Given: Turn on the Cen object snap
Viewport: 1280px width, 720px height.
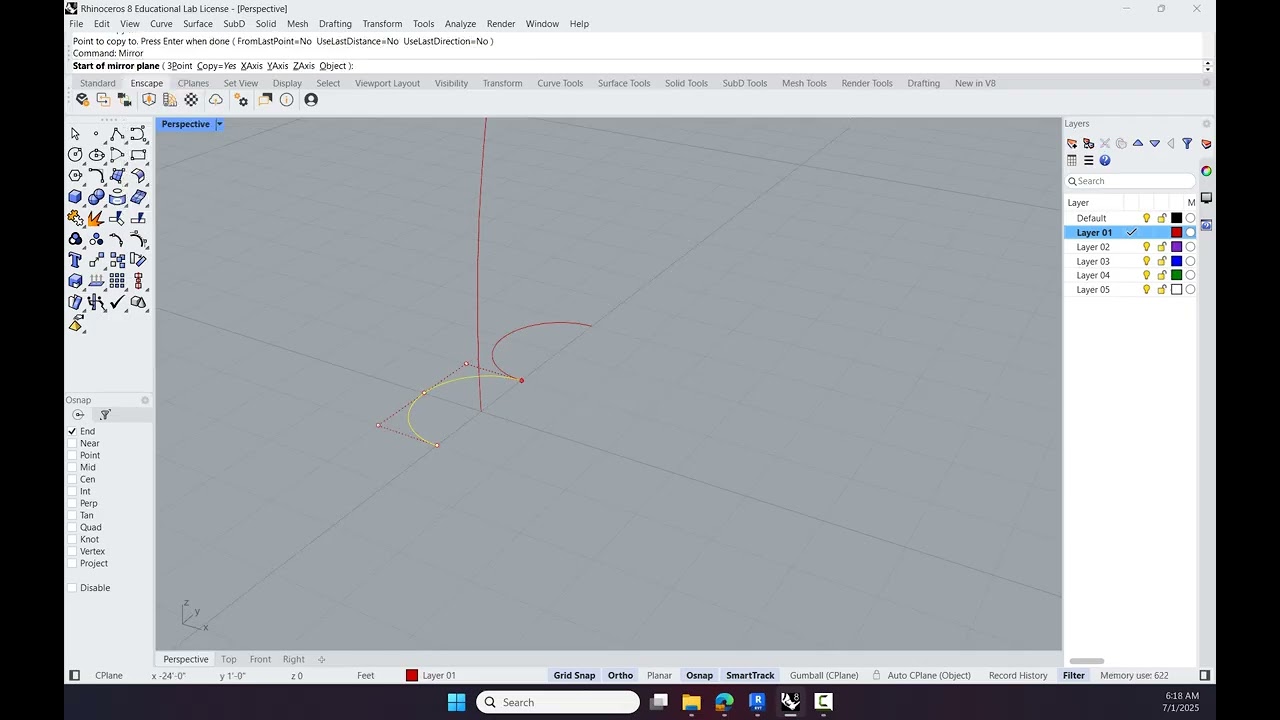Looking at the screenshot, I should point(72,479).
